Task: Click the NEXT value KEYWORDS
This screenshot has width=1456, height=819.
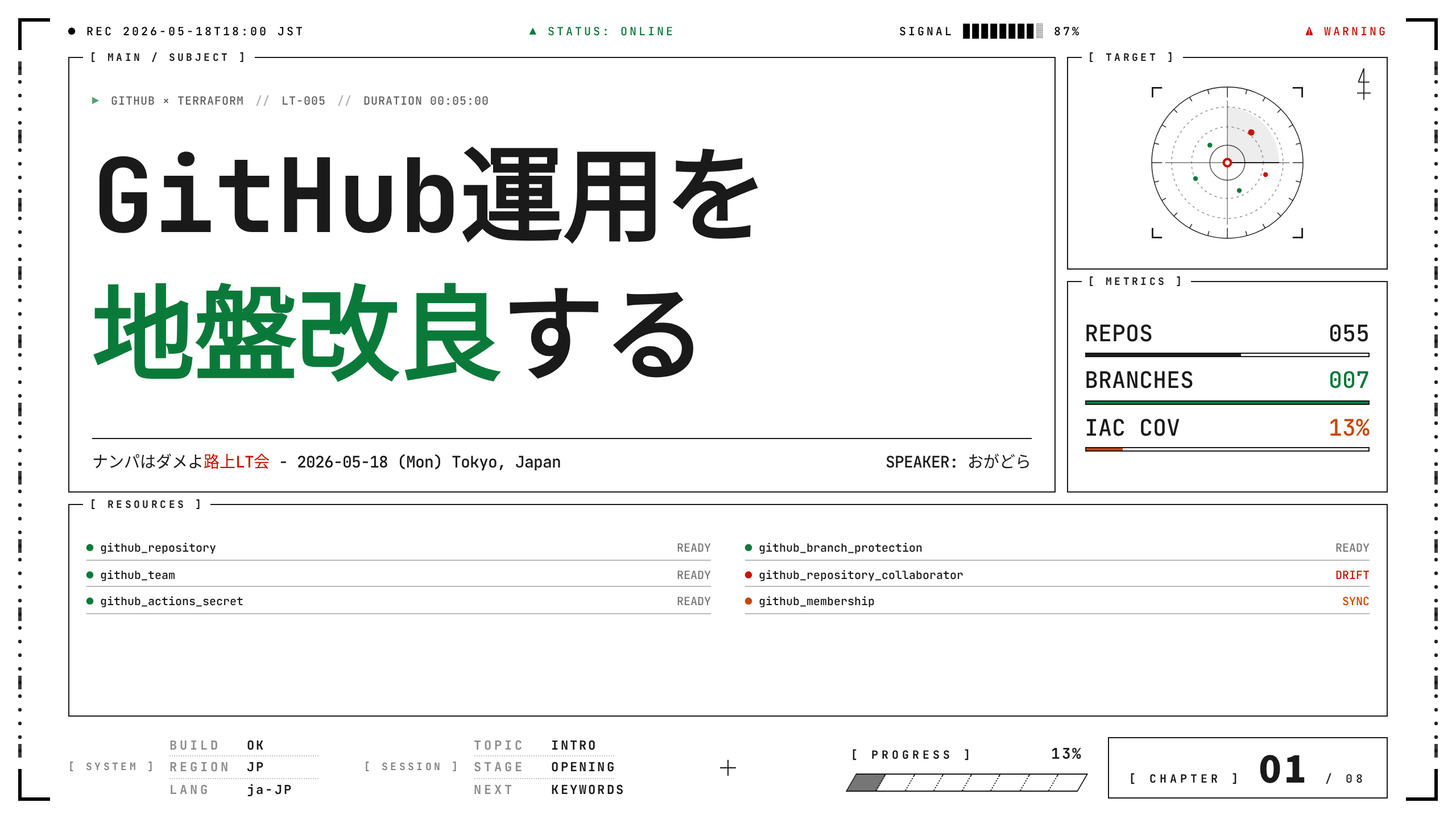Action: click(x=588, y=789)
